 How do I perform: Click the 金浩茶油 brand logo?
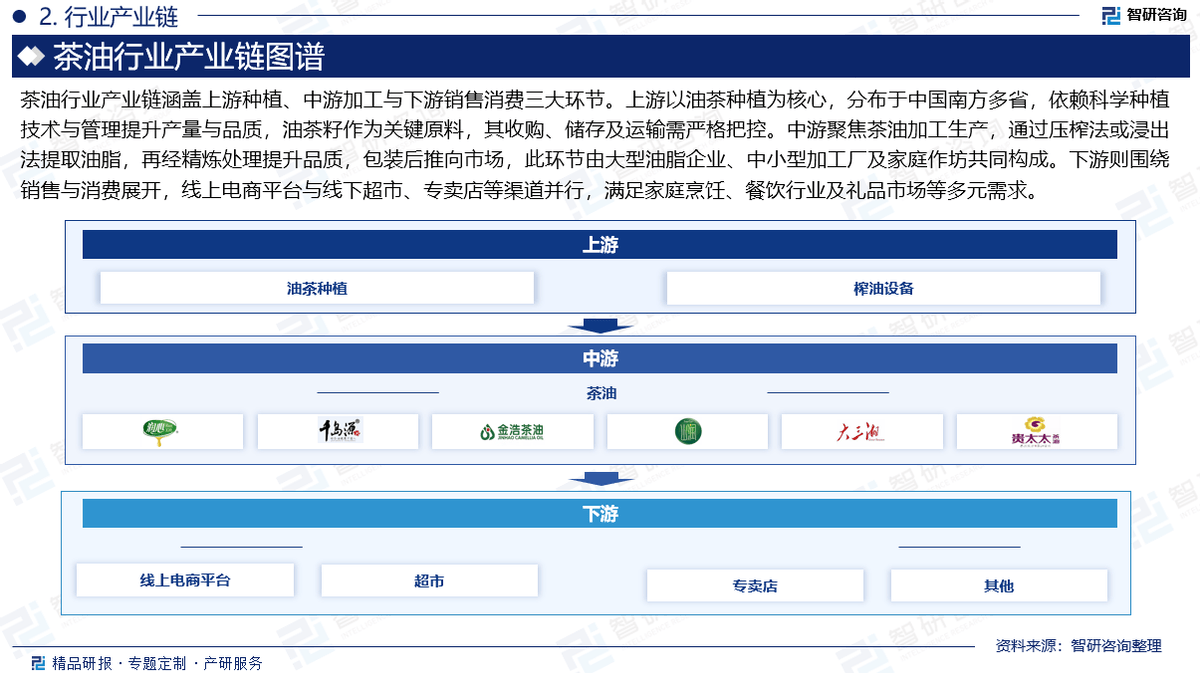[x=512, y=432]
